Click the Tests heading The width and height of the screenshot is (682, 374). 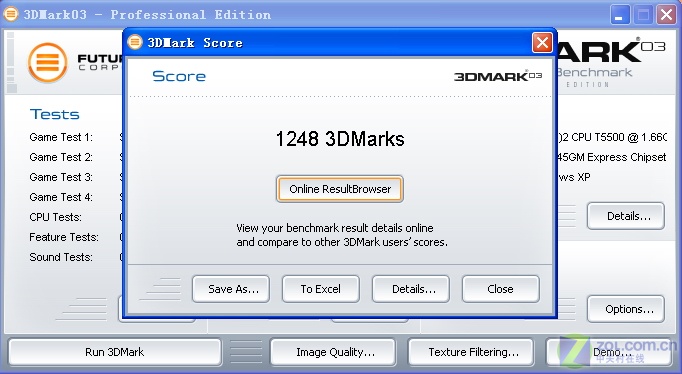tap(54, 114)
